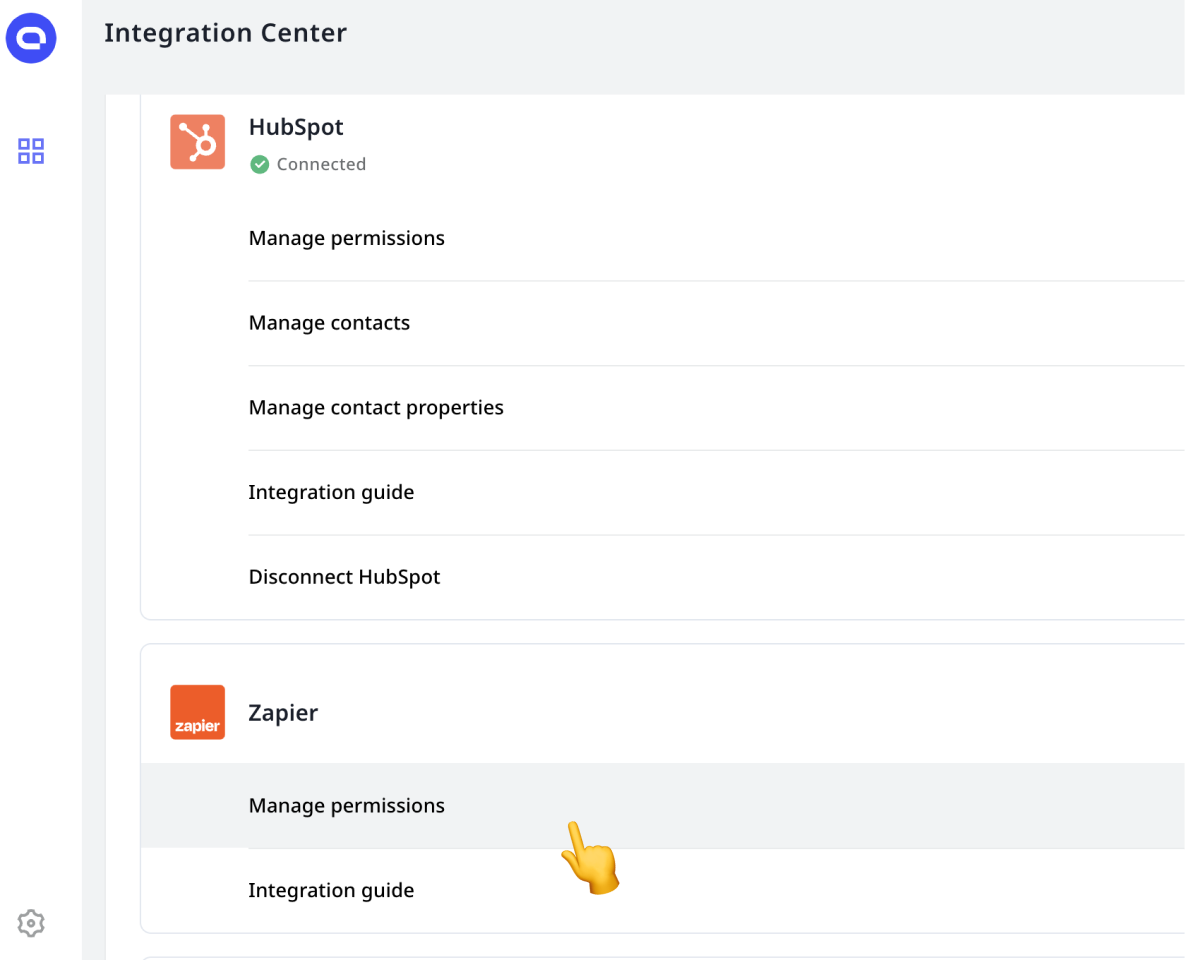The height and width of the screenshot is (960, 1185).
Task: Open the HubSpot Integration guide
Action: click(716, 492)
